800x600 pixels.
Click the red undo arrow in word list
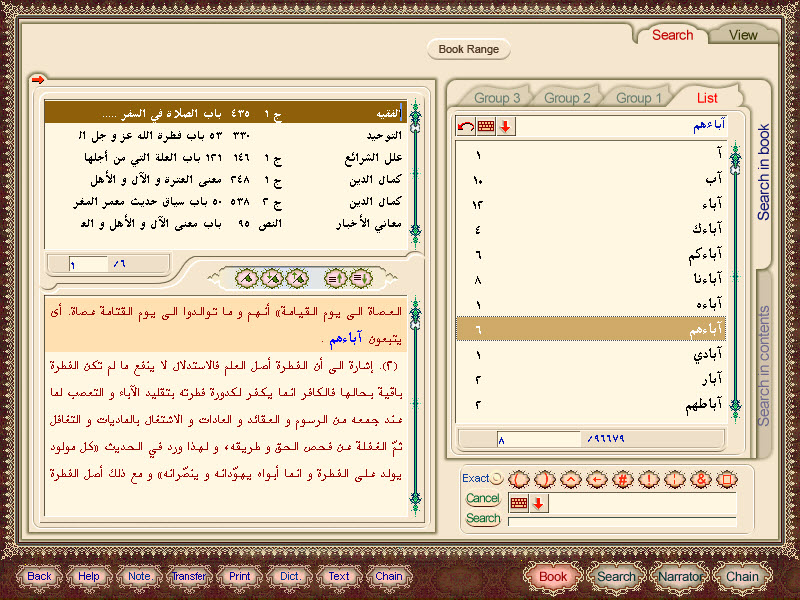pyautogui.click(x=466, y=126)
